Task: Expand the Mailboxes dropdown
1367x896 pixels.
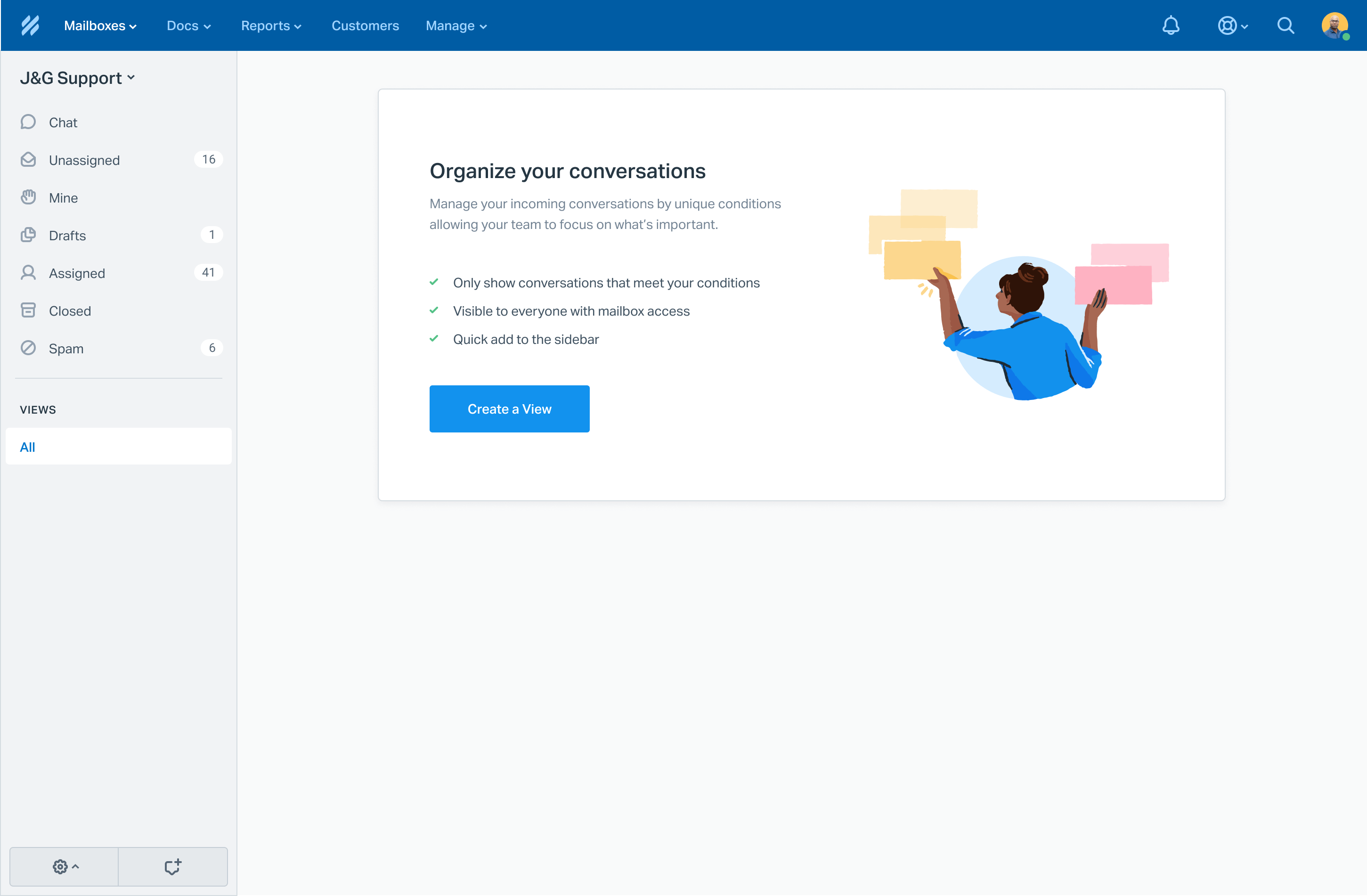Action: [x=100, y=25]
